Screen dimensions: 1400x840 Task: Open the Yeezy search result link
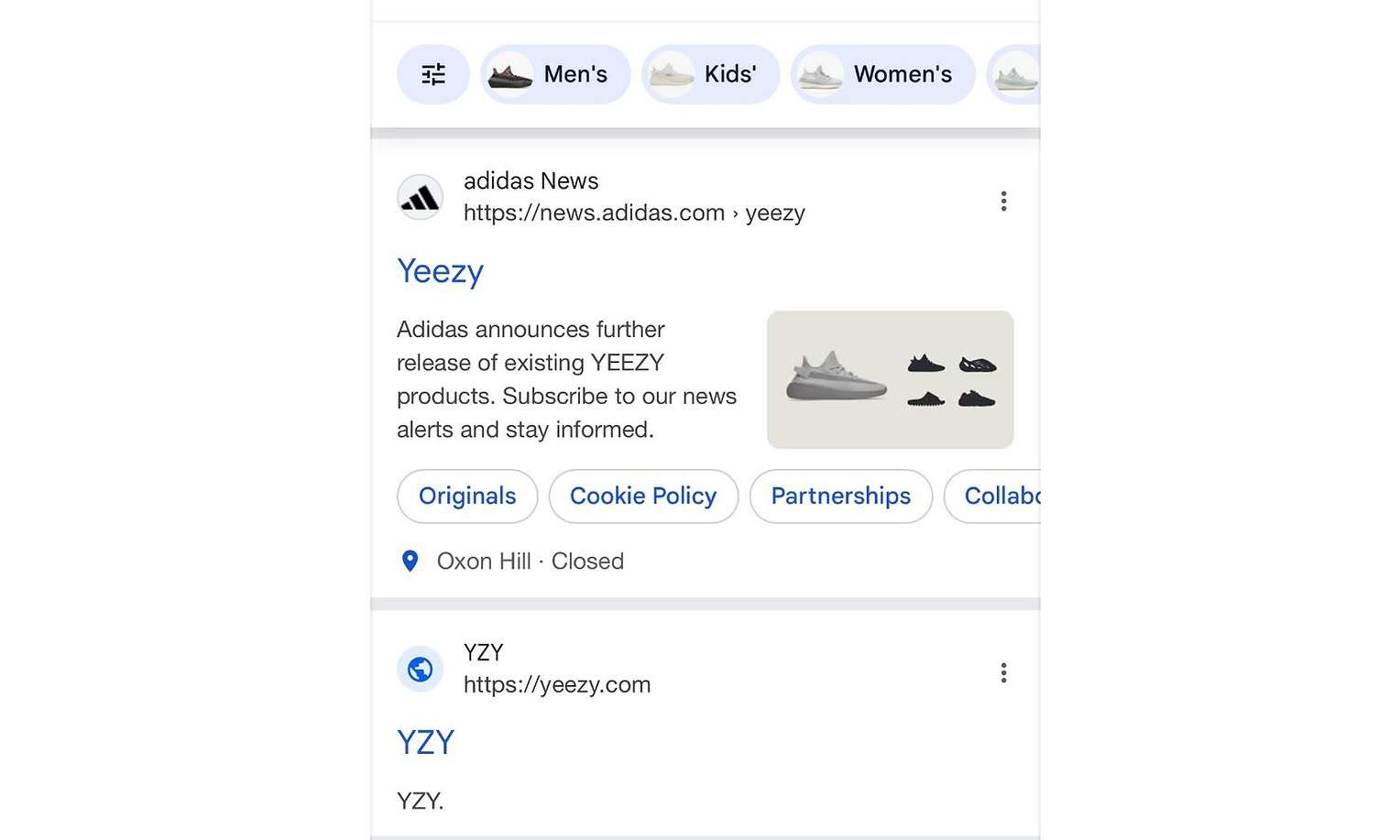440,271
